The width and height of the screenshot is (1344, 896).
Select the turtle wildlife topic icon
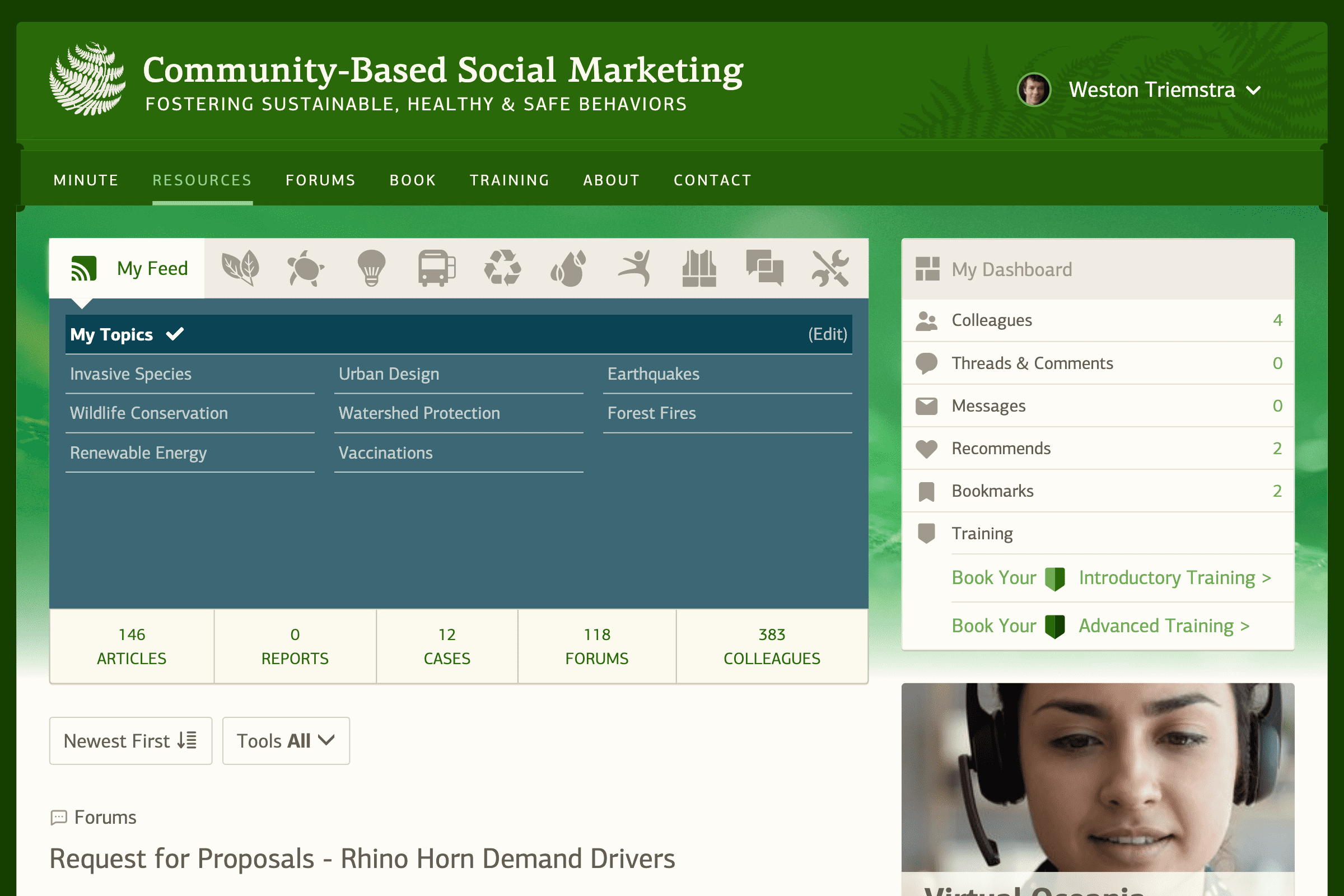click(307, 268)
